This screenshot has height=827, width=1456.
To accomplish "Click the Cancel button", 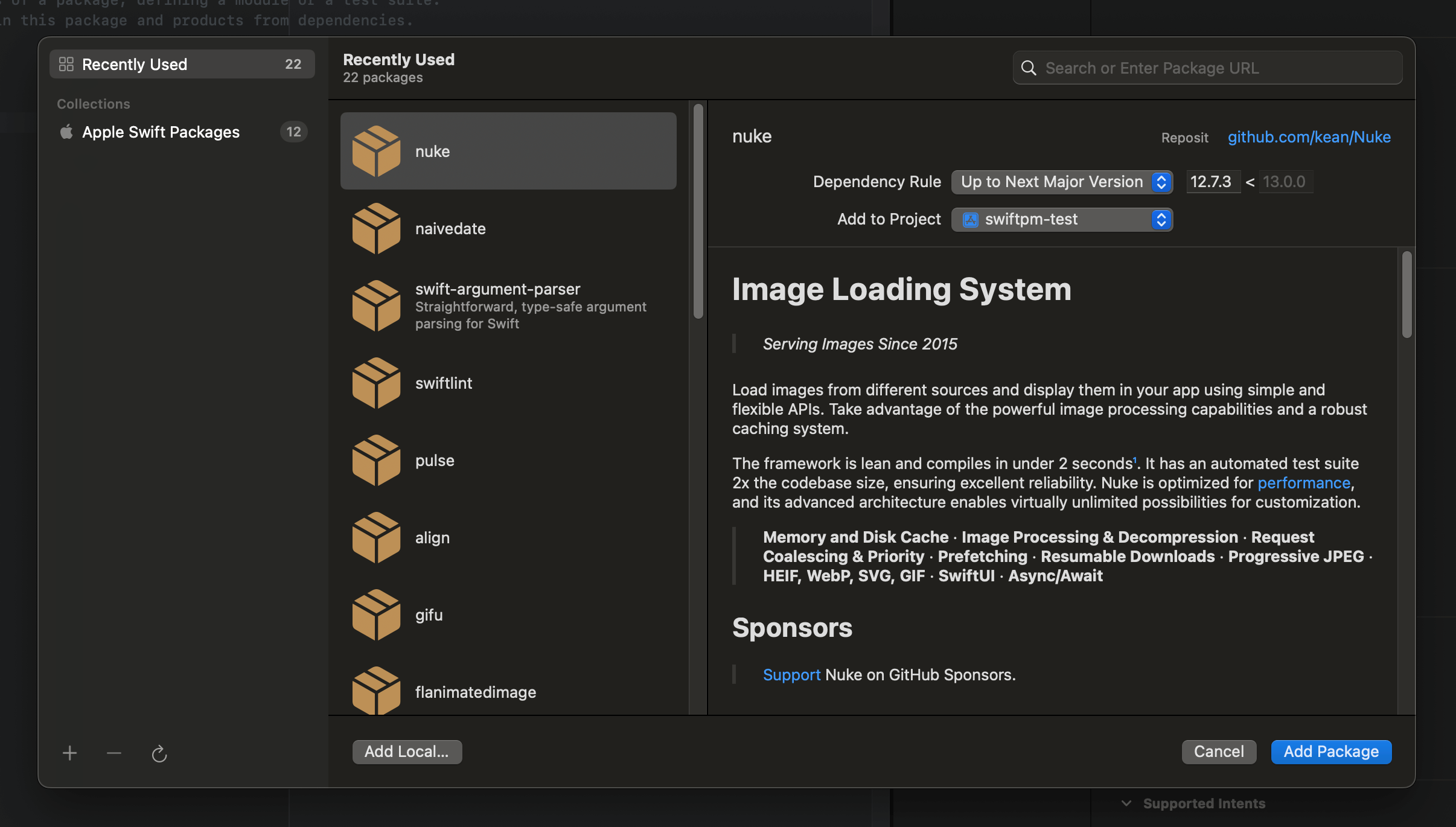I will coord(1218,752).
